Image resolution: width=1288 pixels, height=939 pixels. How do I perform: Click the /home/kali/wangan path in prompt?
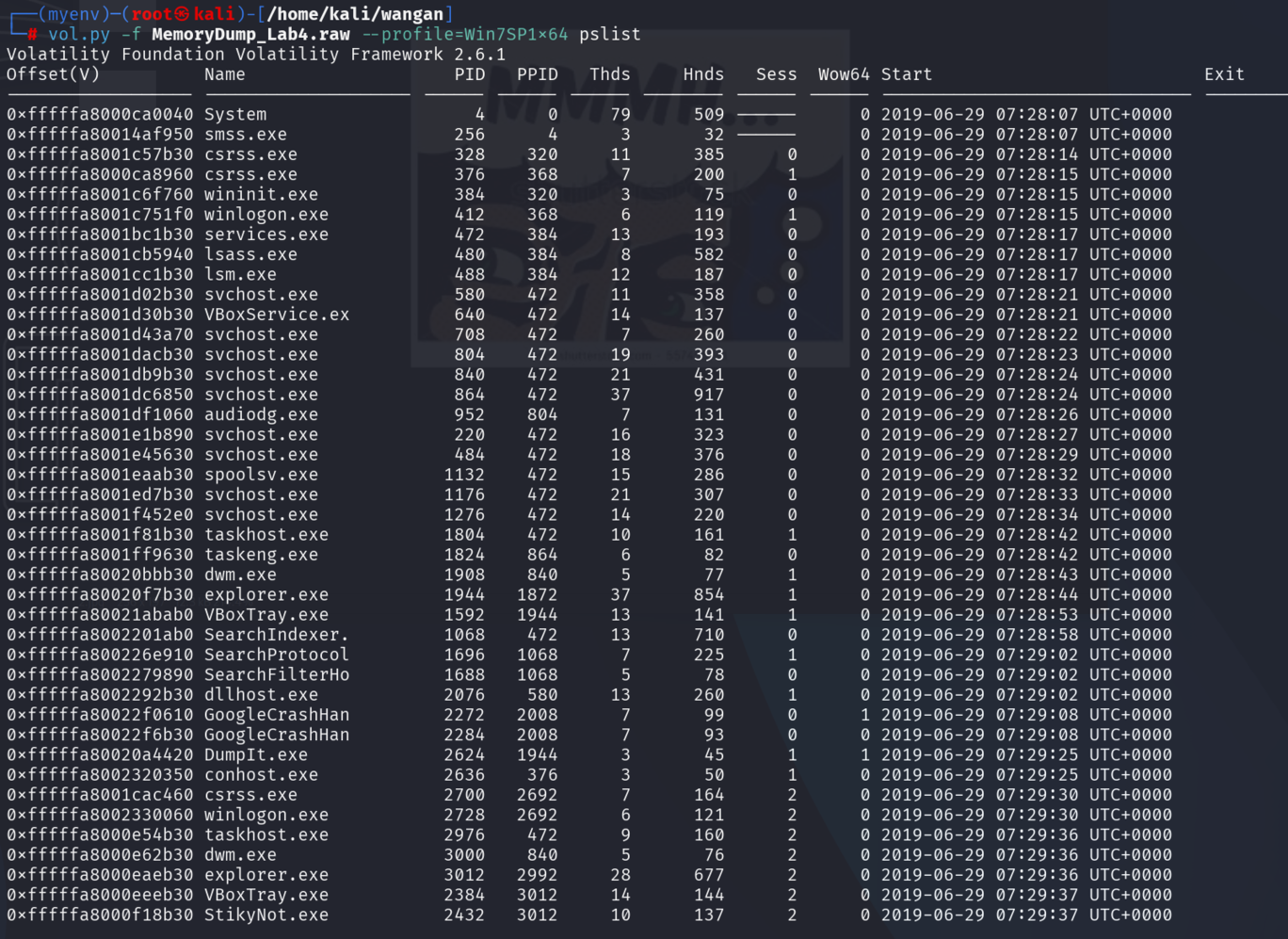pyautogui.click(x=355, y=14)
